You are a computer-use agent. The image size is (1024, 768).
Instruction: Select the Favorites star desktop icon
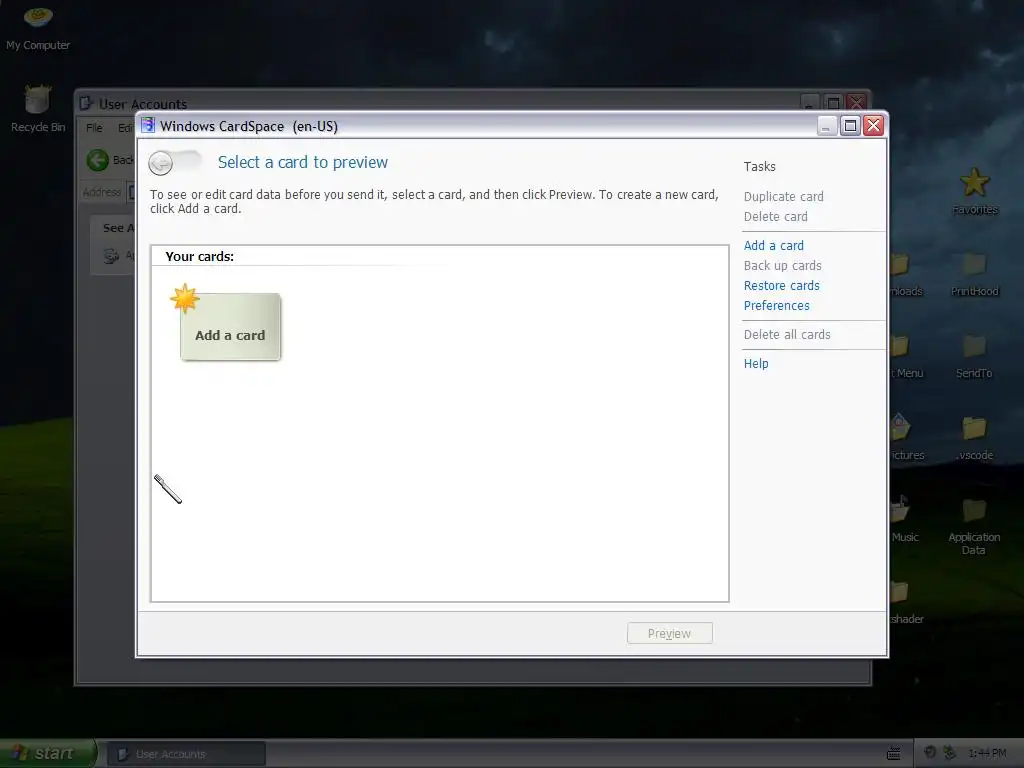point(974,191)
